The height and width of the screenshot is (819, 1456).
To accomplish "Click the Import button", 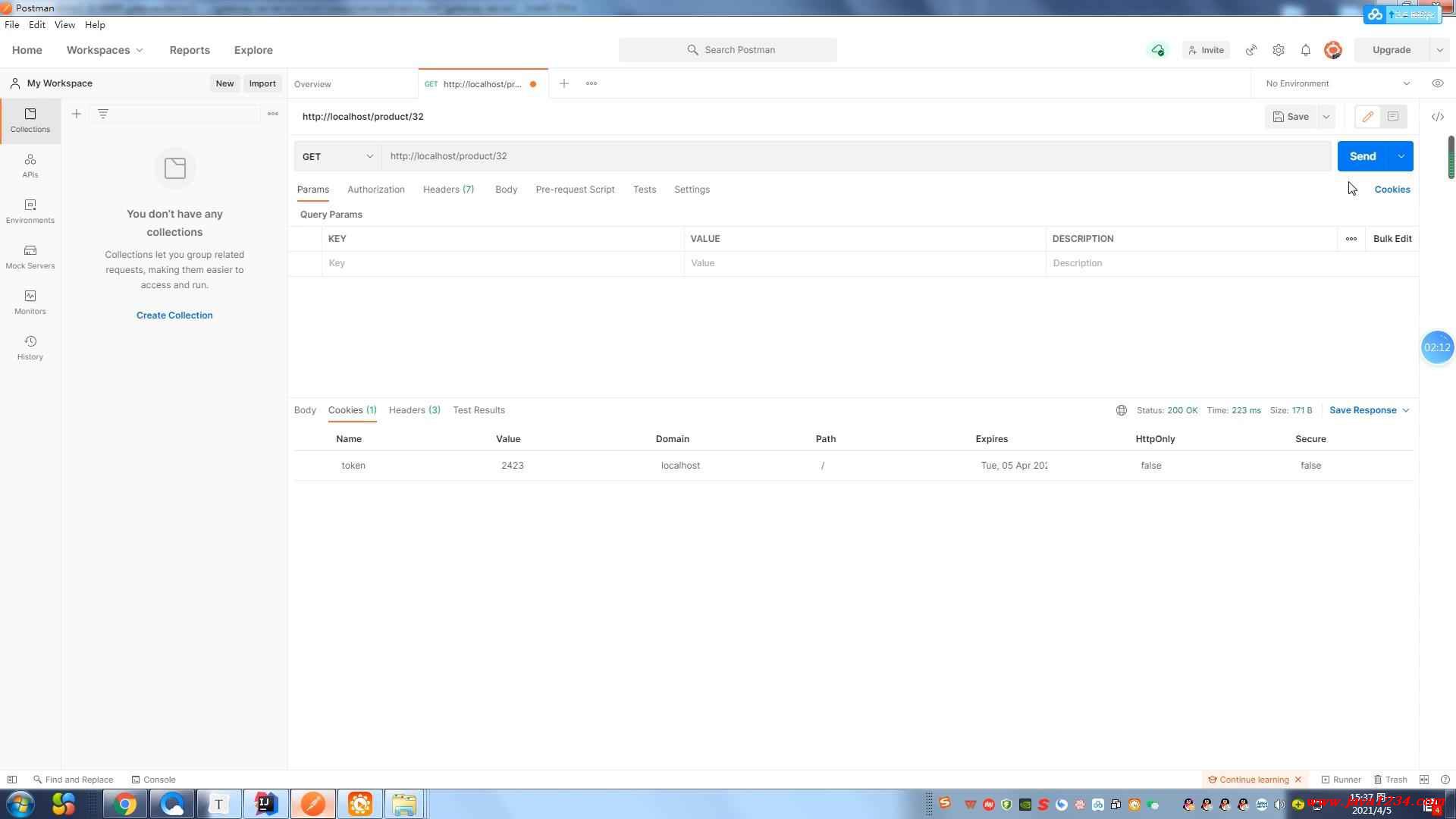I will (262, 83).
